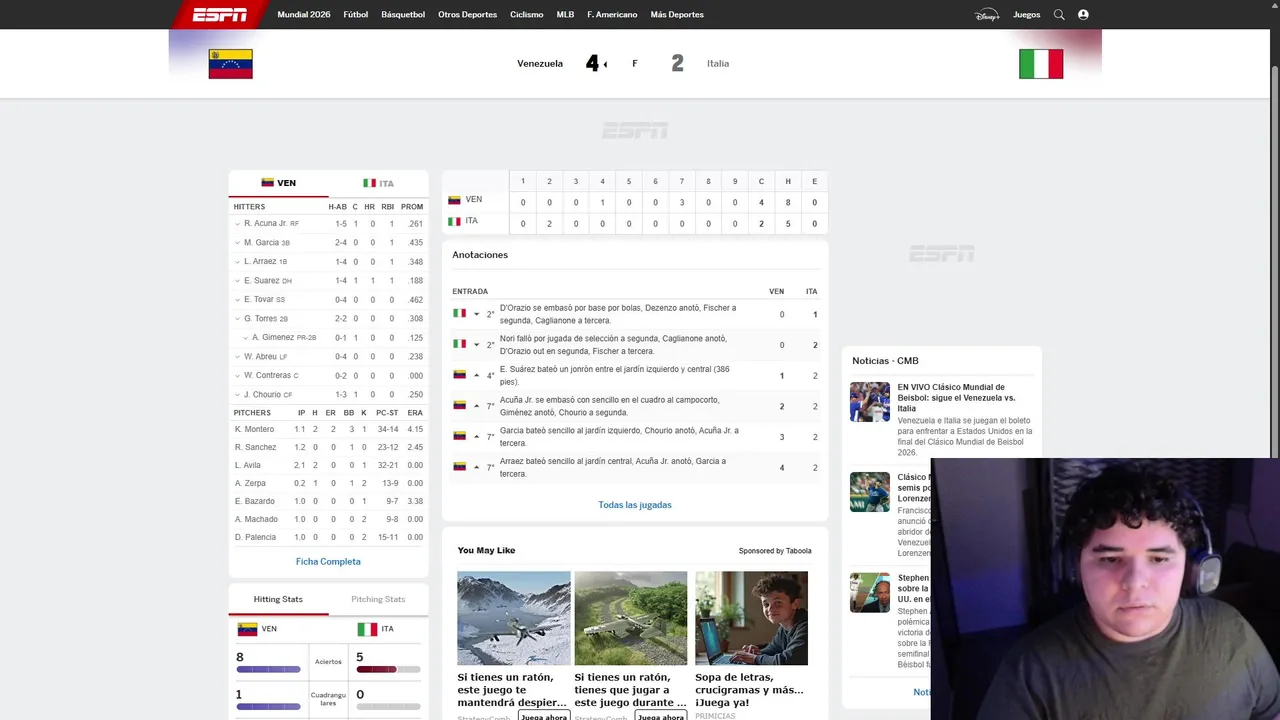Open Italia team name in score header
The width and height of the screenshot is (1280, 720).
718,64
